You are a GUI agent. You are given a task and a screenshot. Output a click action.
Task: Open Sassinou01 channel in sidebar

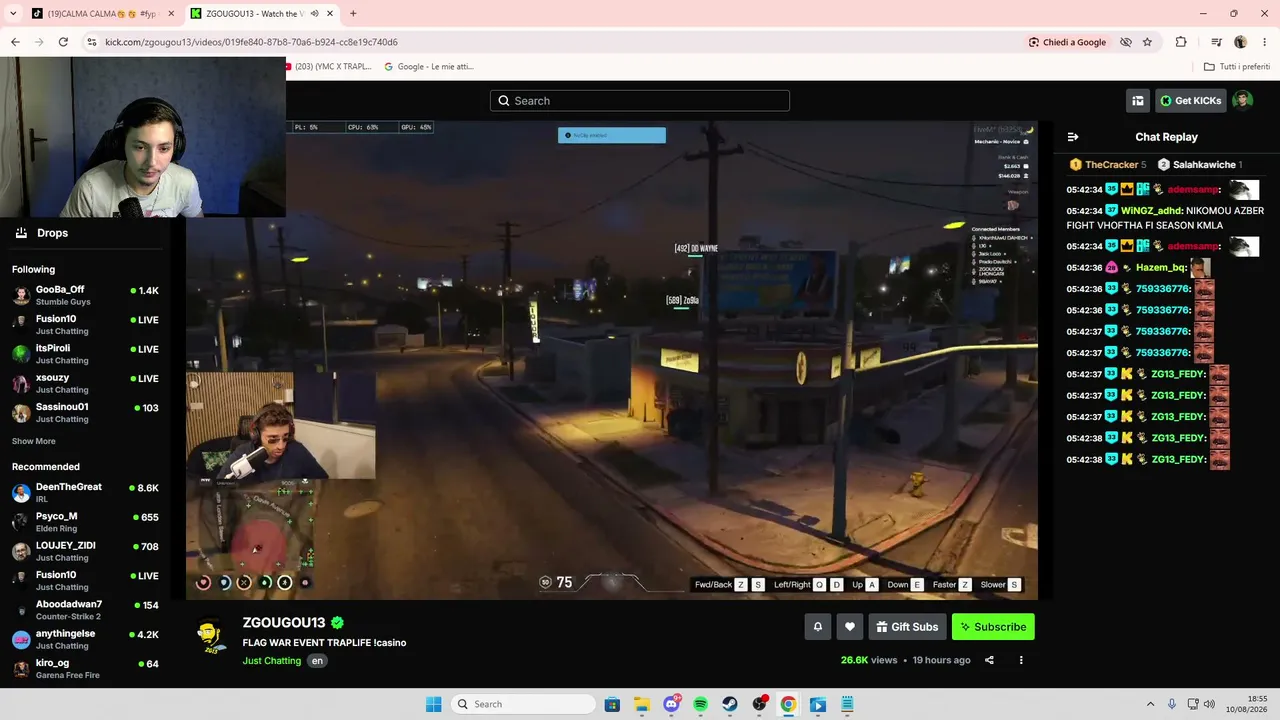(x=85, y=412)
